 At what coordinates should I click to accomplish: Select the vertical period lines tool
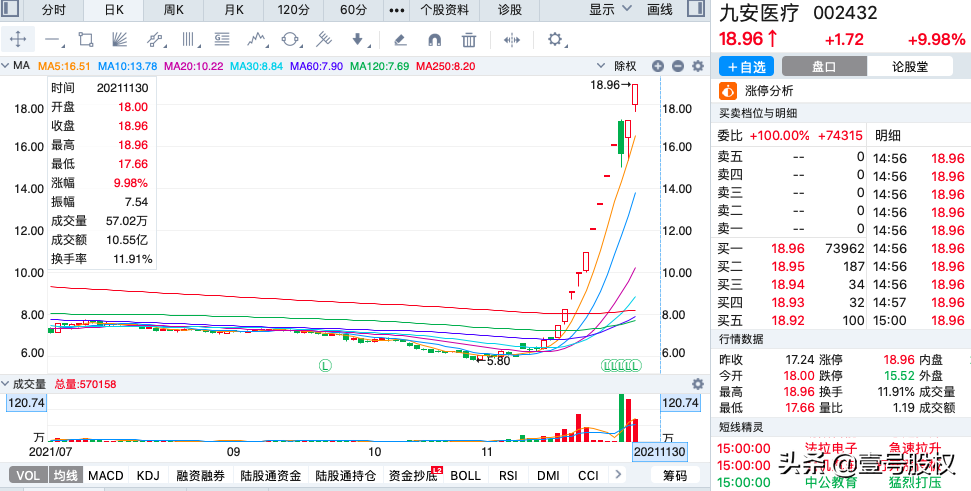[x=189, y=40]
